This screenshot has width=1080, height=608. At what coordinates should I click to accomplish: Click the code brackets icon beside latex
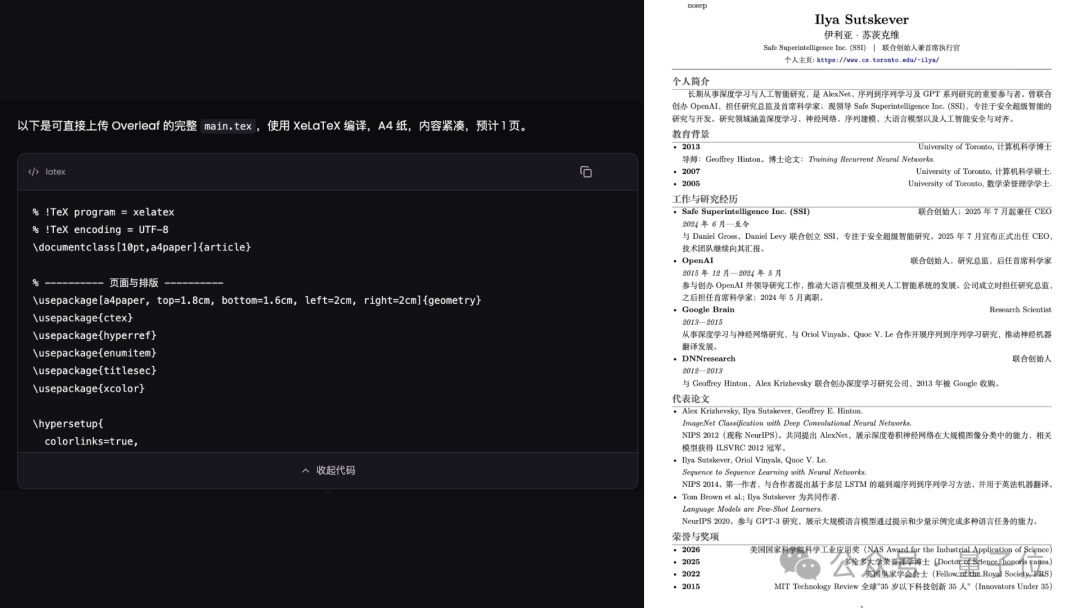(x=33, y=171)
